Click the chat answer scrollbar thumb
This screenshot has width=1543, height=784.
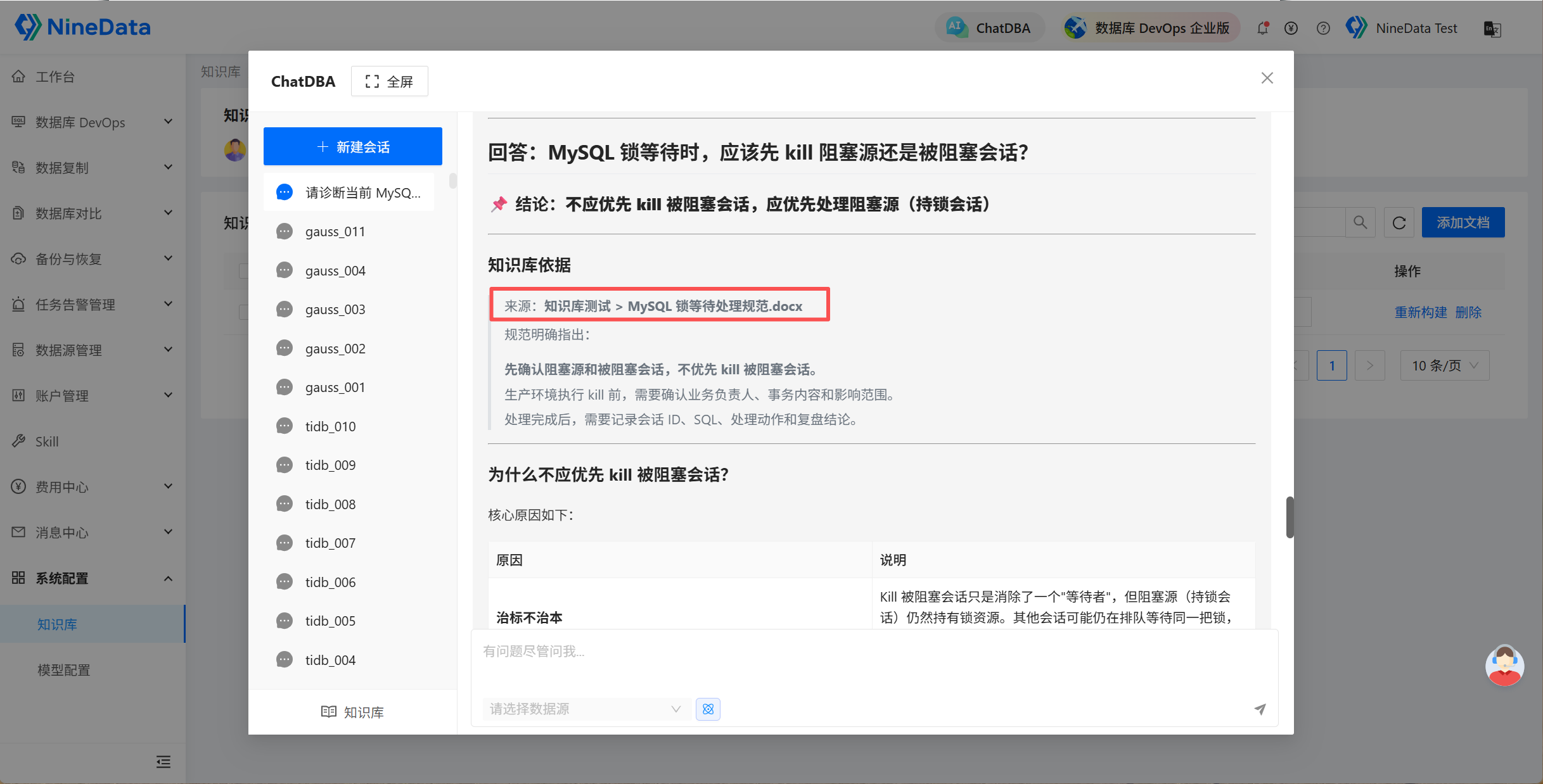pyautogui.click(x=1290, y=517)
